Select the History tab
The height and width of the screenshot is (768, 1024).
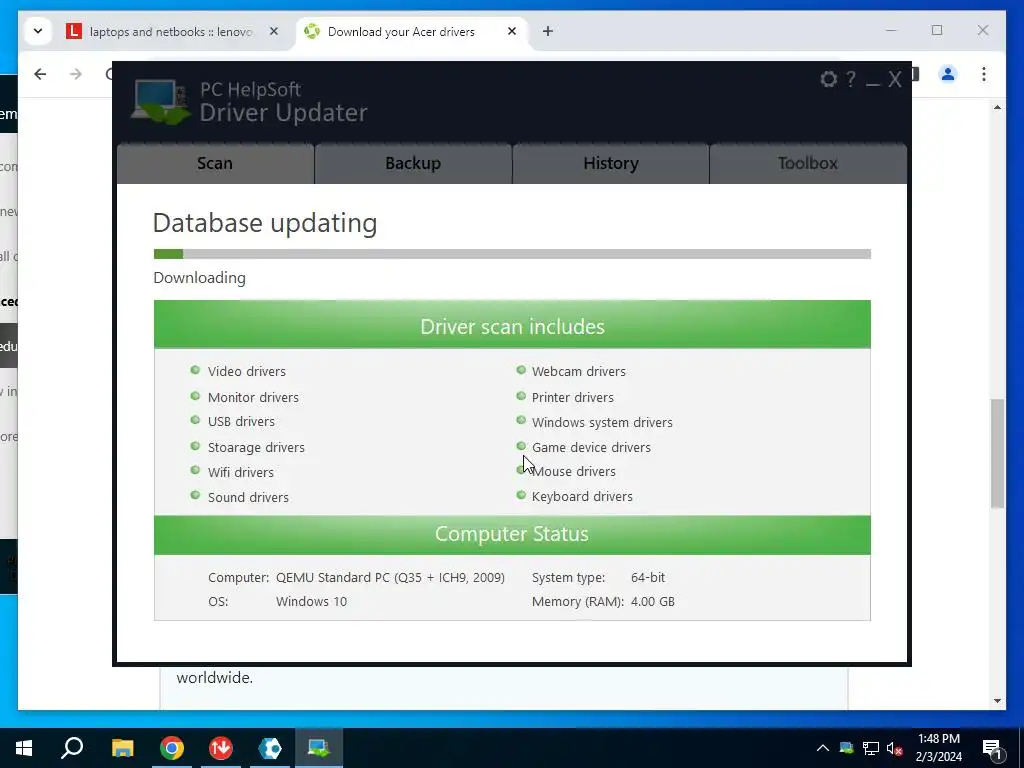pos(611,163)
